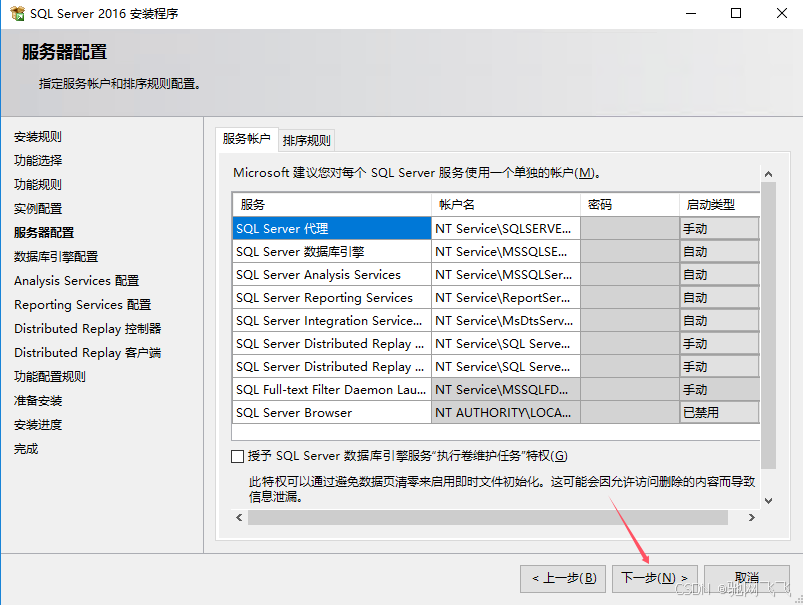Click 服务器配置 step in sidebar
The image size is (803, 605).
pyautogui.click(x=44, y=233)
